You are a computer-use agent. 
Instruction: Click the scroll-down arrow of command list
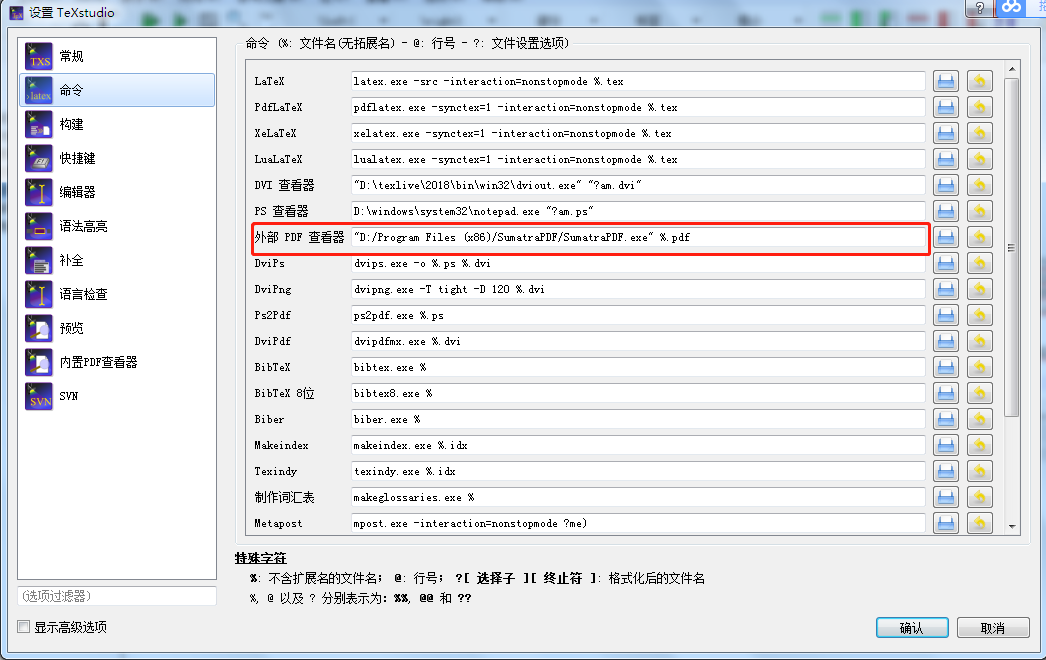coord(1012,527)
